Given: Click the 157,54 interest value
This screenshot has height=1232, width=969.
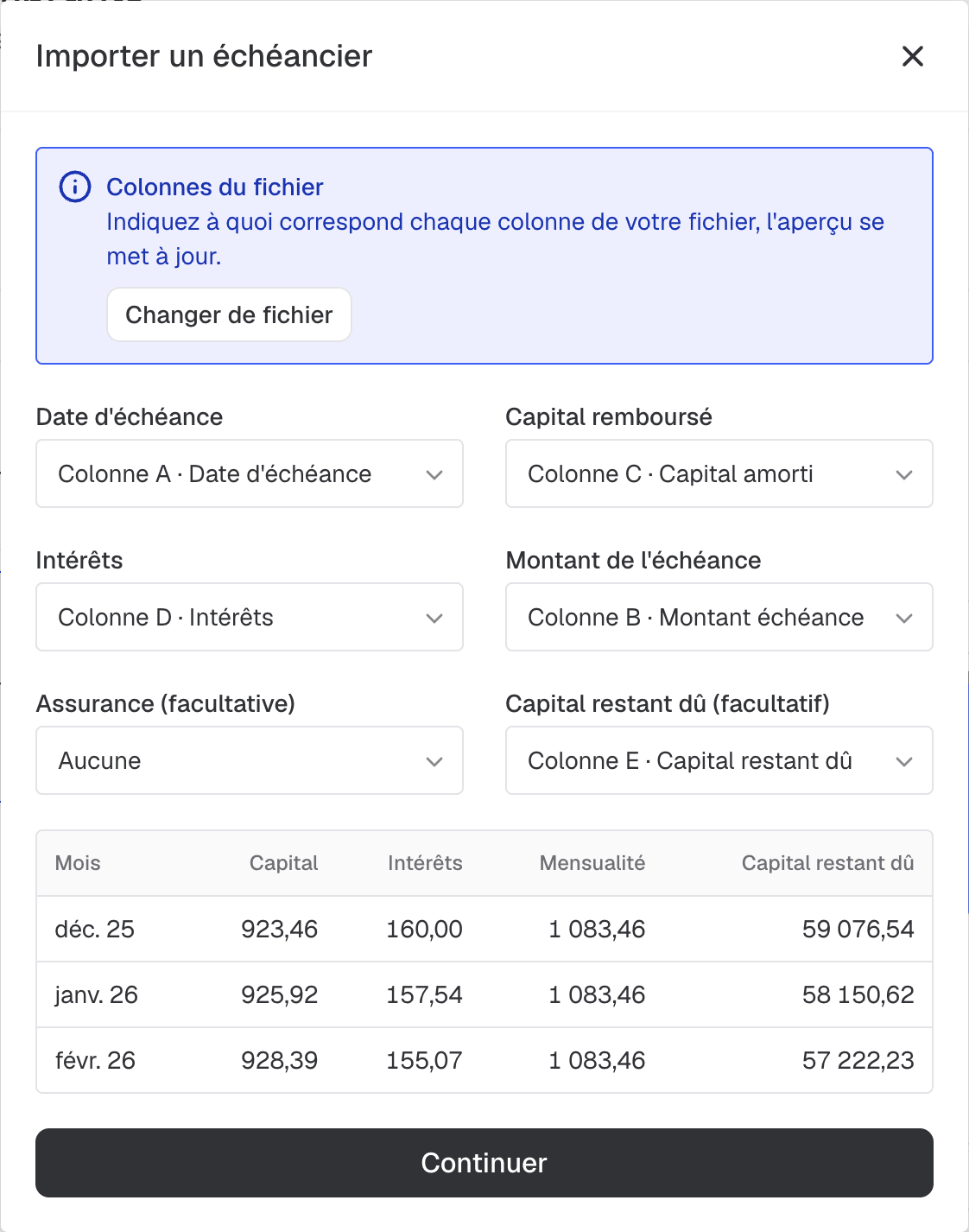Looking at the screenshot, I should (424, 994).
